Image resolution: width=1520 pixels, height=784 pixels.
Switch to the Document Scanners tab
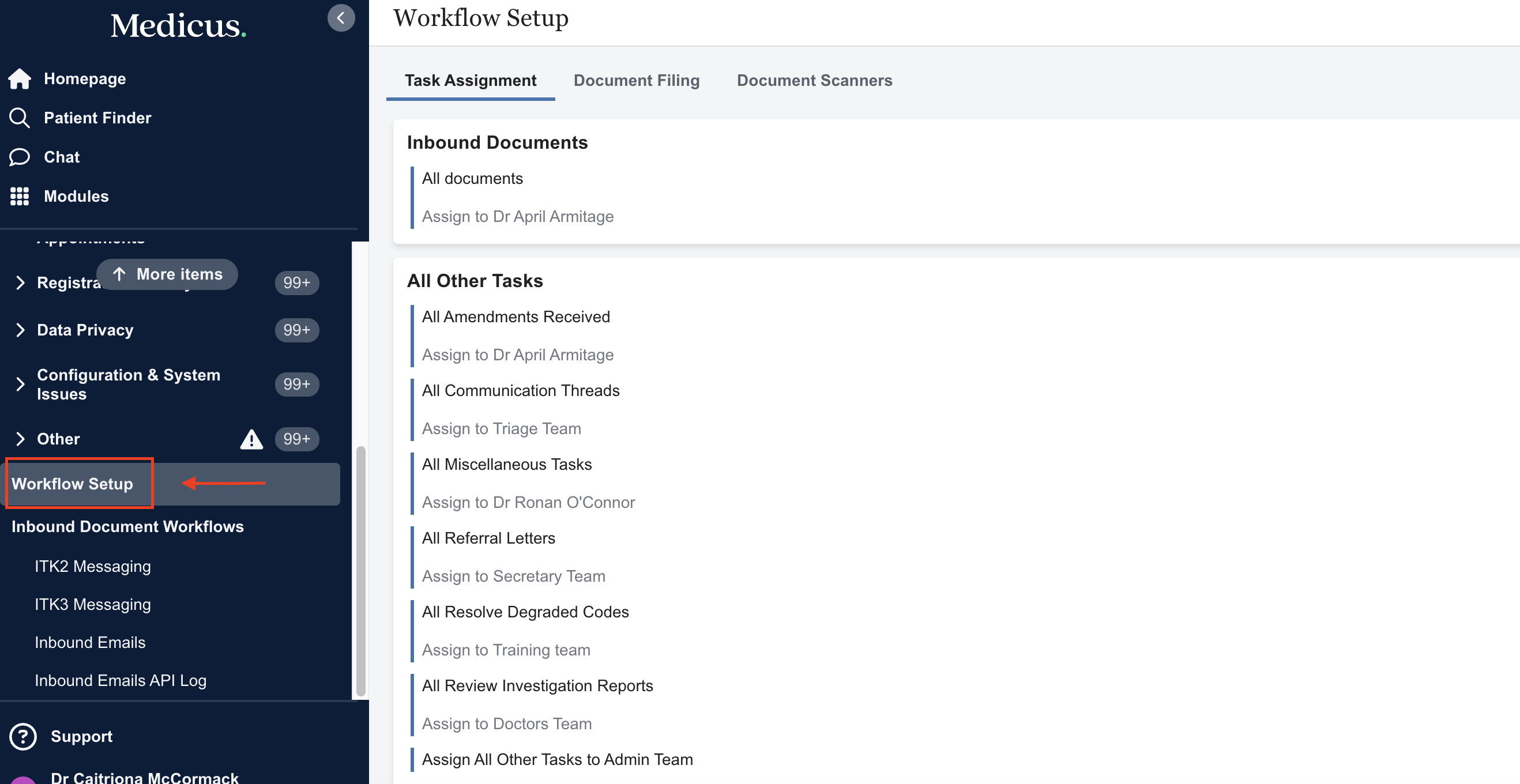[x=814, y=80]
